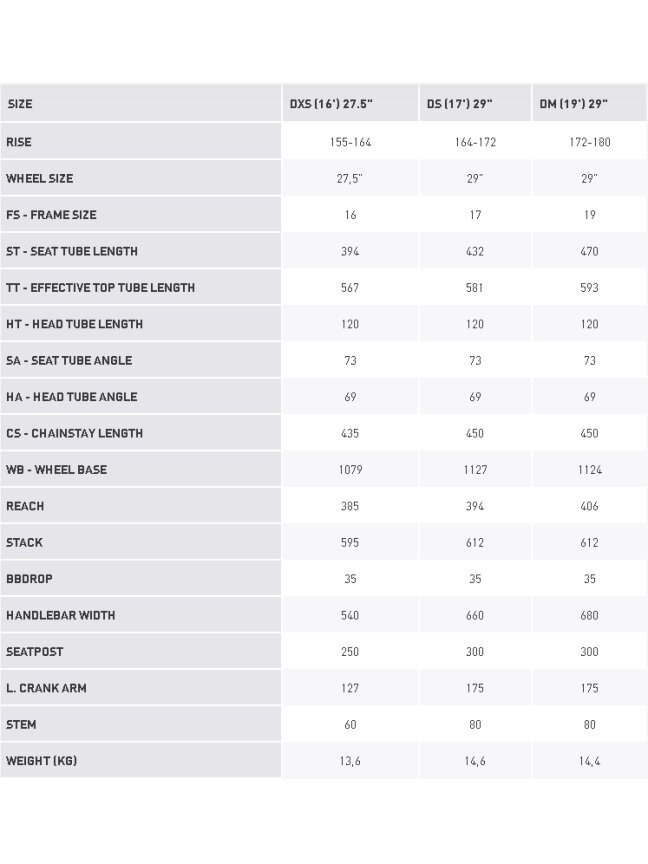Click the SEATPOST value 250
This screenshot has height=864, width=648.
(350, 651)
